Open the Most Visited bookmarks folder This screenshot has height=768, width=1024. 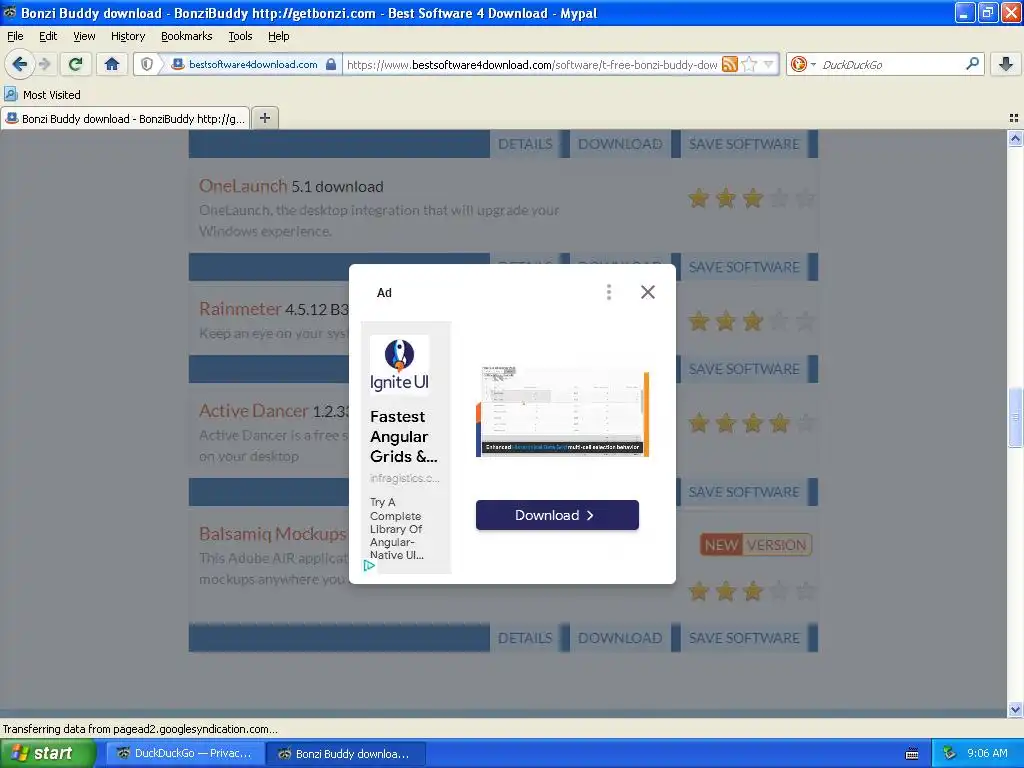[x=43, y=95]
